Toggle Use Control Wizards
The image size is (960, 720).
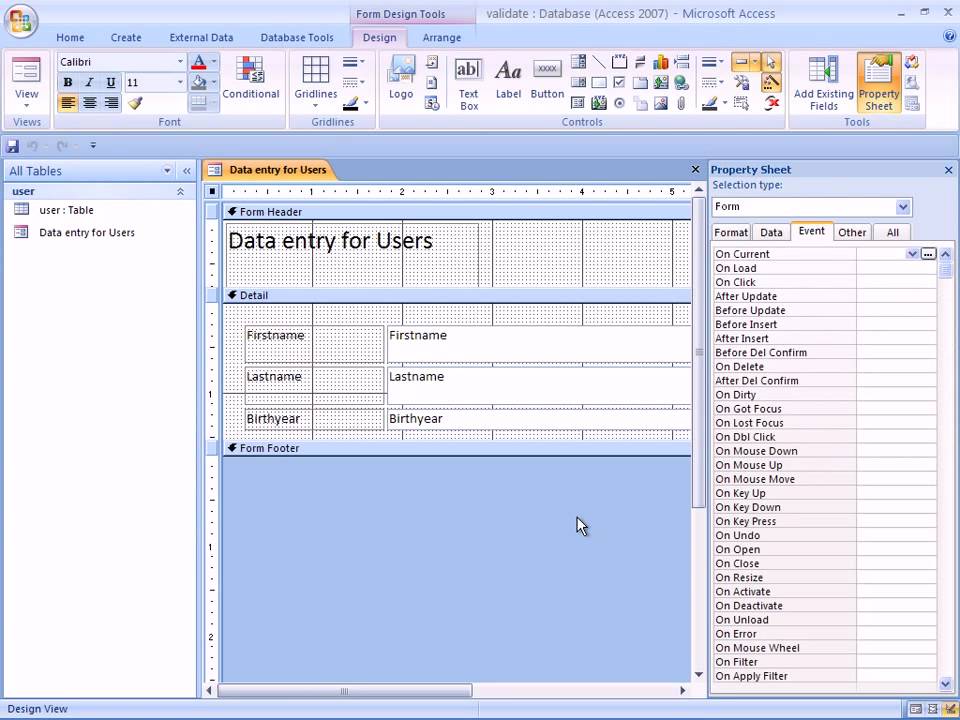click(771, 83)
